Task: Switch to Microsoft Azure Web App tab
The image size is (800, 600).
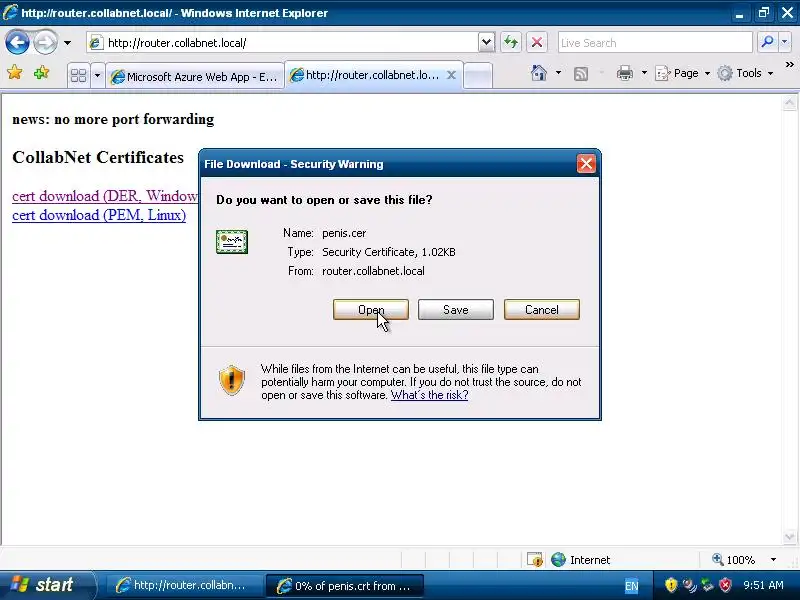Action: (x=194, y=77)
